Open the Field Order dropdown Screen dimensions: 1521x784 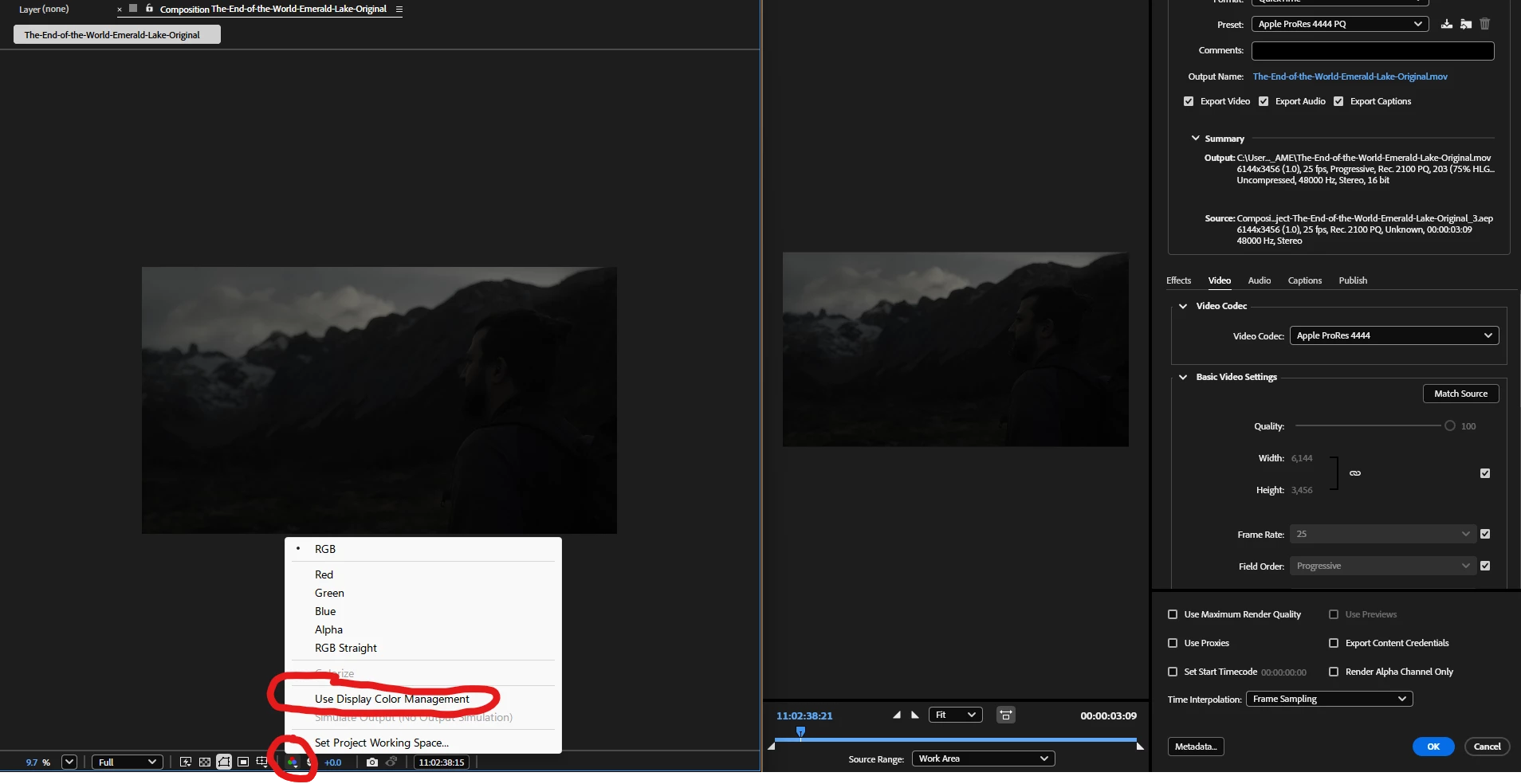pyautogui.click(x=1383, y=566)
